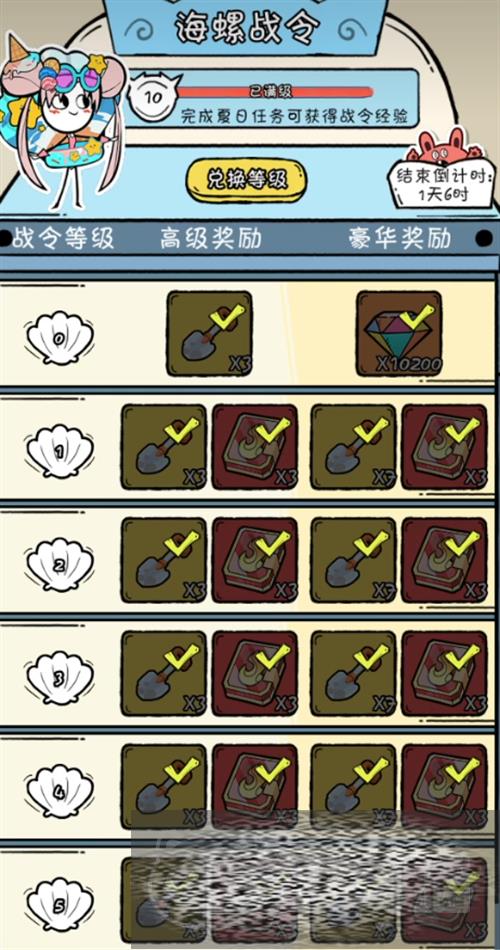Select level 3 advanced red book reward

pos(255,673)
